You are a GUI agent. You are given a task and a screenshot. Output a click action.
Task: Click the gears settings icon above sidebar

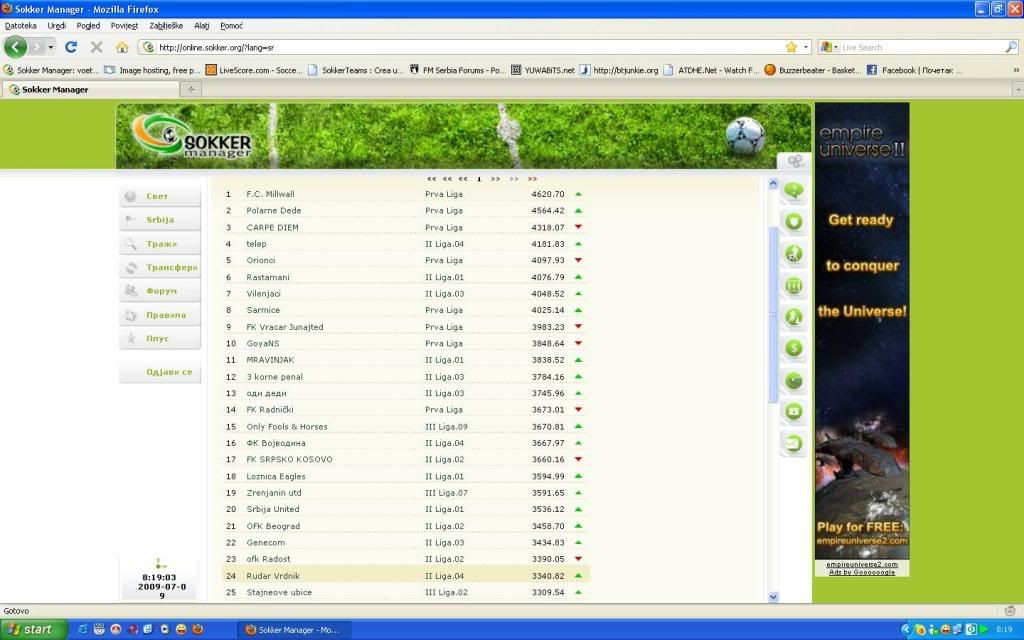(794, 161)
